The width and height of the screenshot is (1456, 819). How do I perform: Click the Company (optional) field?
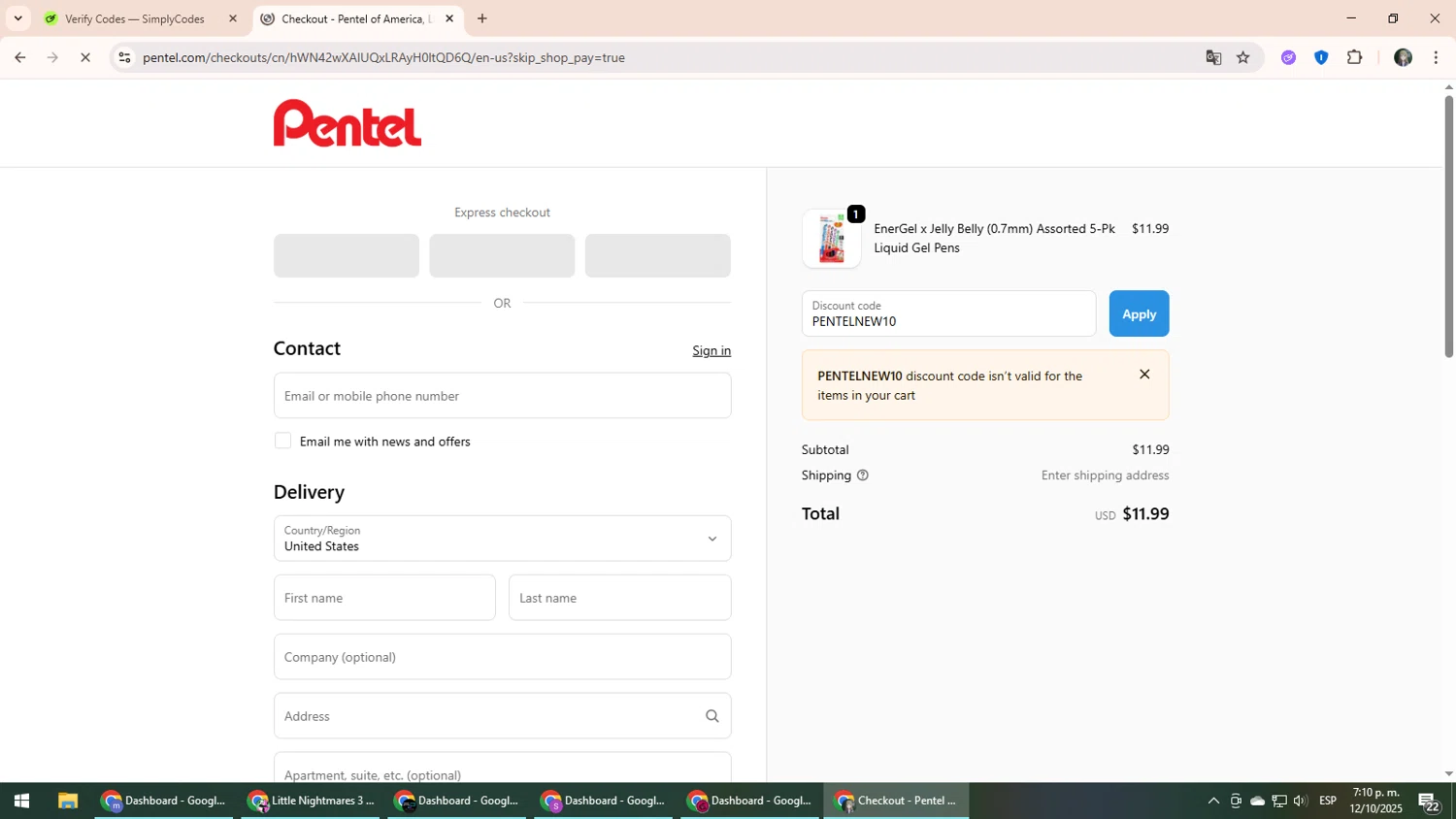[502, 657]
